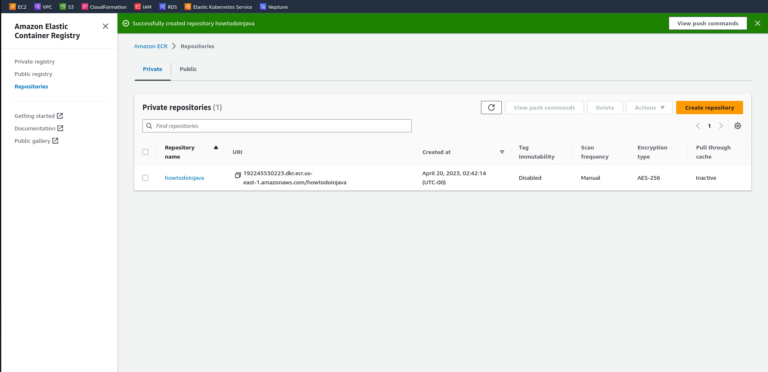Click the AES-256 encryption value
This screenshot has height=372, width=768.
point(648,178)
